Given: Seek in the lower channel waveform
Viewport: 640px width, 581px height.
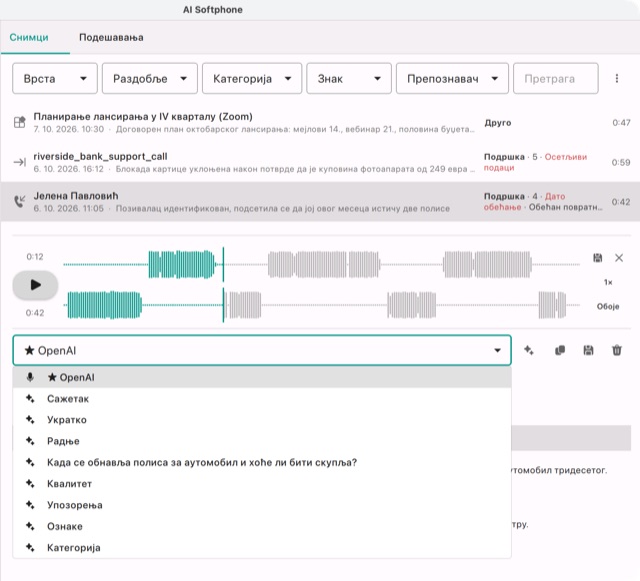Looking at the screenshot, I should (x=322, y=305).
